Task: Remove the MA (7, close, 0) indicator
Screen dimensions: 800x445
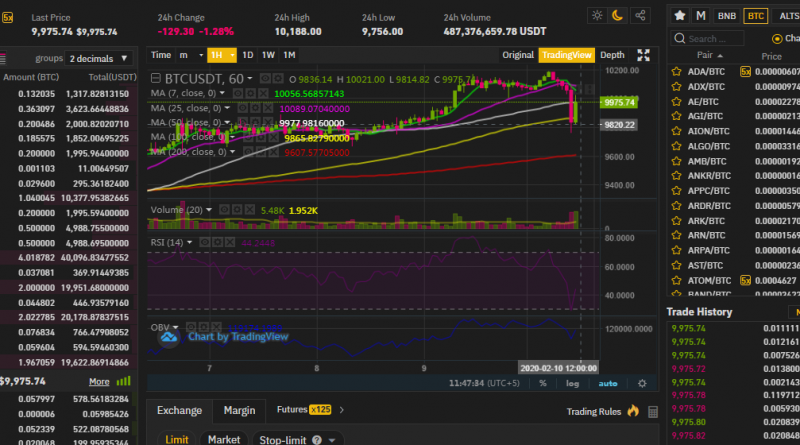Action: pos(263,93)
